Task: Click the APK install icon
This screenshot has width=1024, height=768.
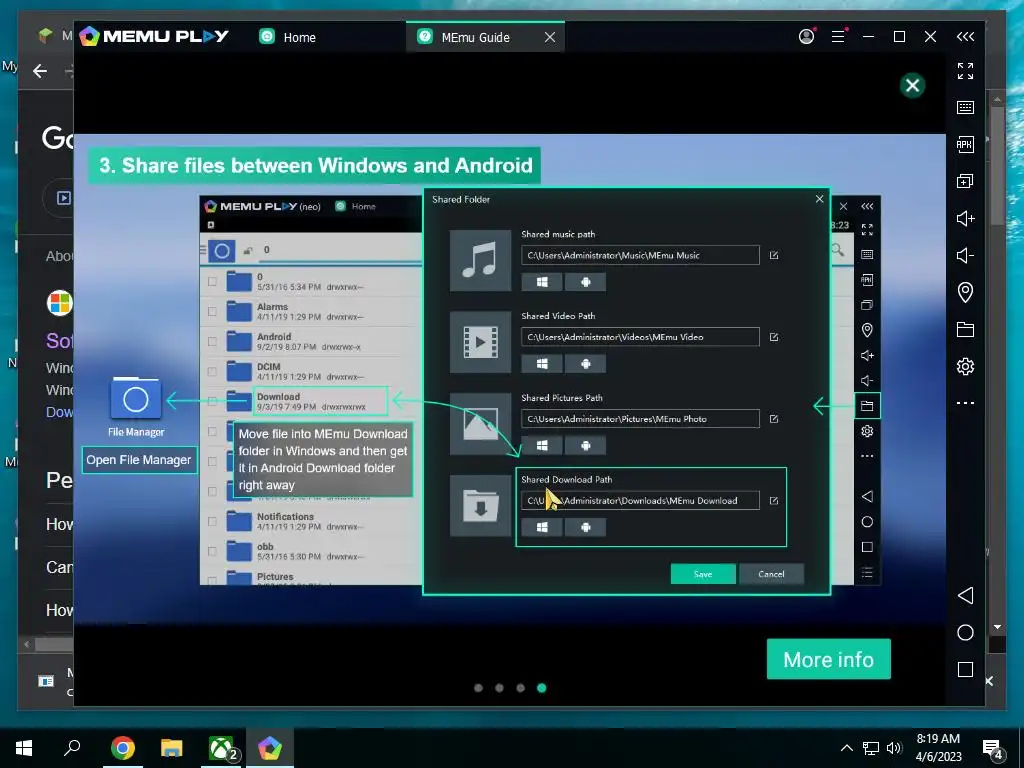Action: tap(965, 144)
